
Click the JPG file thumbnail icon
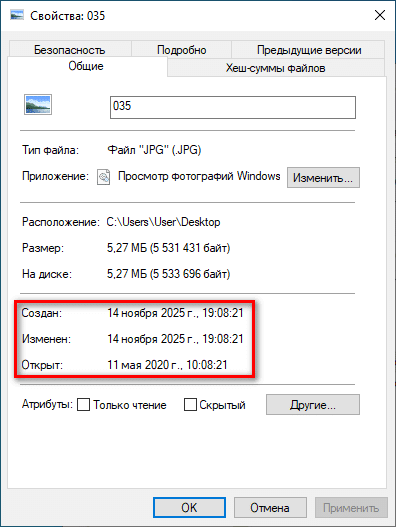coord(38,105)
